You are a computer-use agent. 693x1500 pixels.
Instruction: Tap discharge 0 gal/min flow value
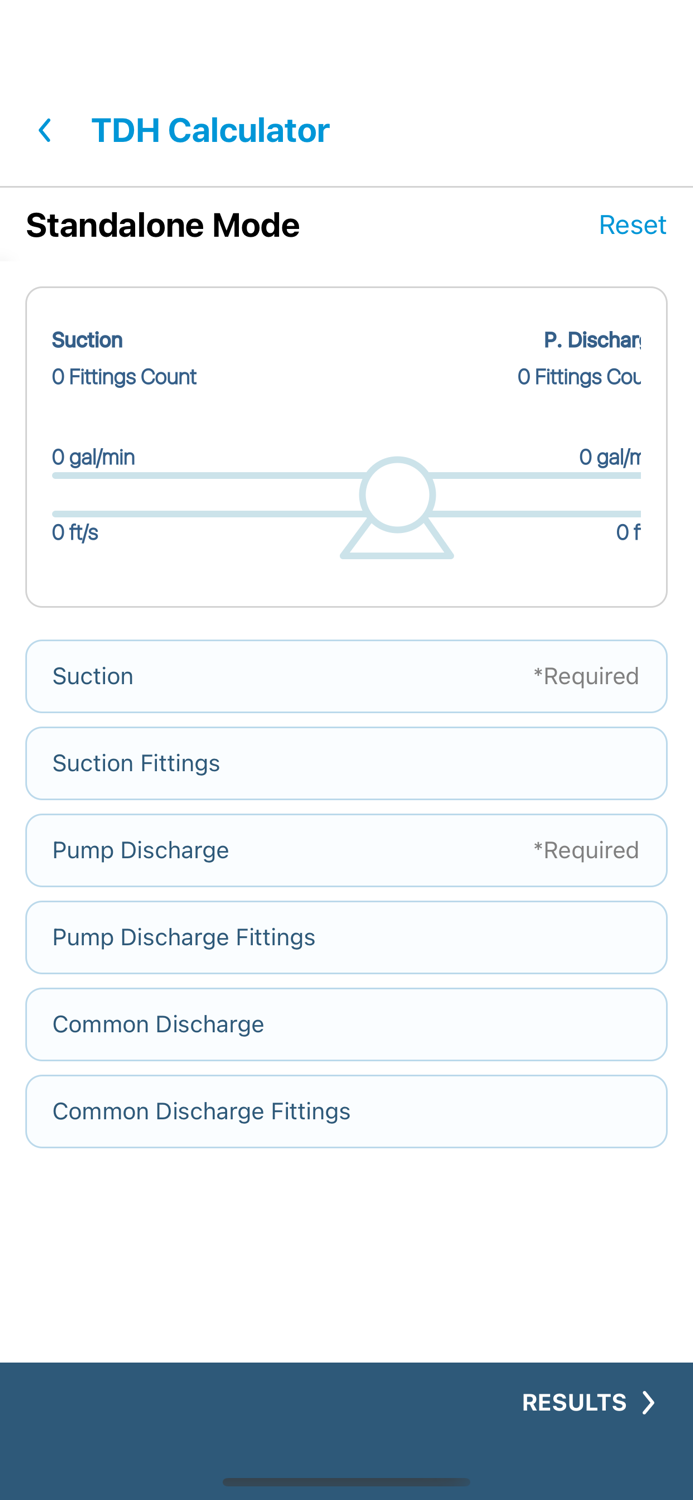coord(609,457)
